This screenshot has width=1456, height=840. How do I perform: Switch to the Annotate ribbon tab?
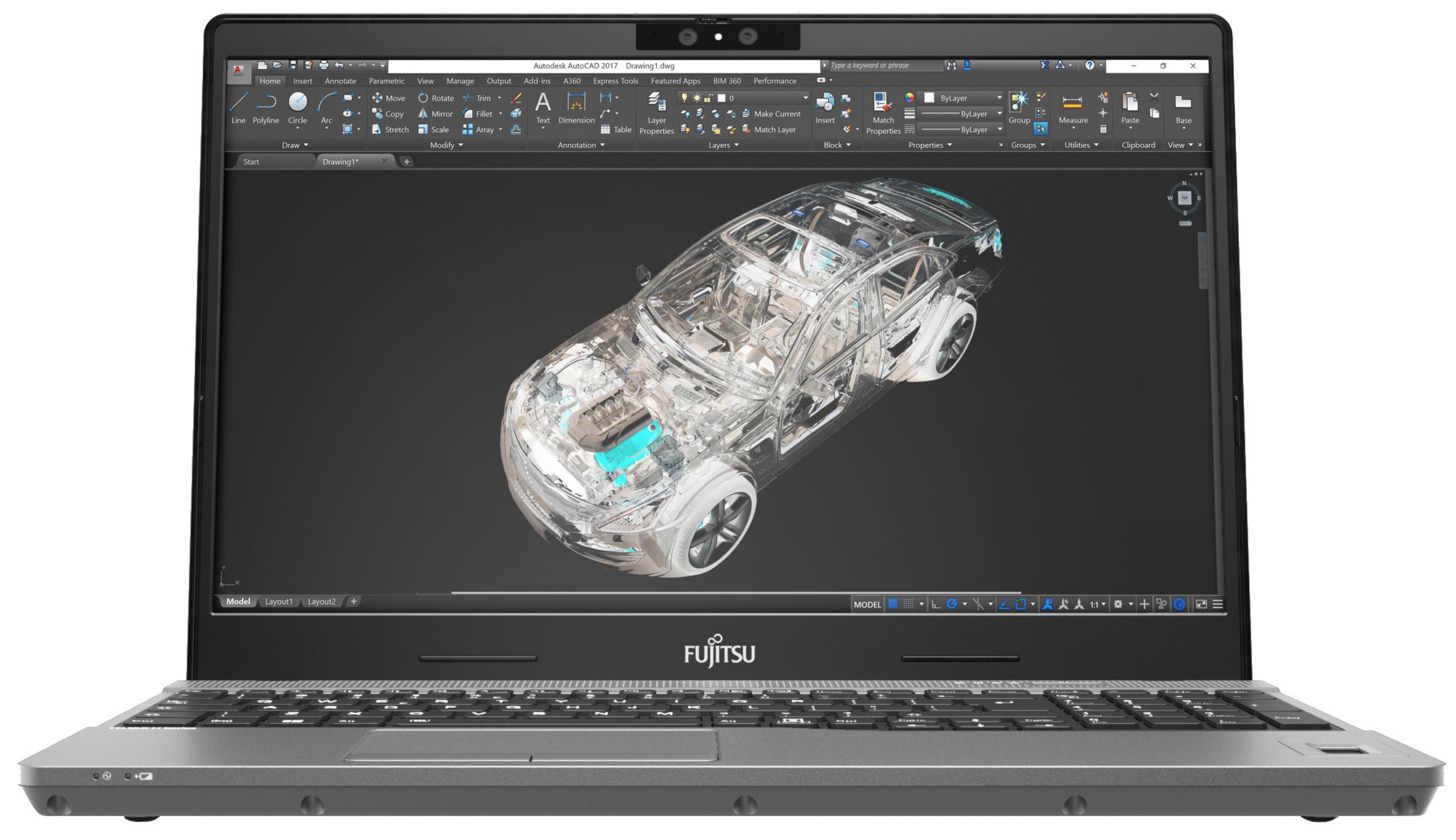coord(340,82)
